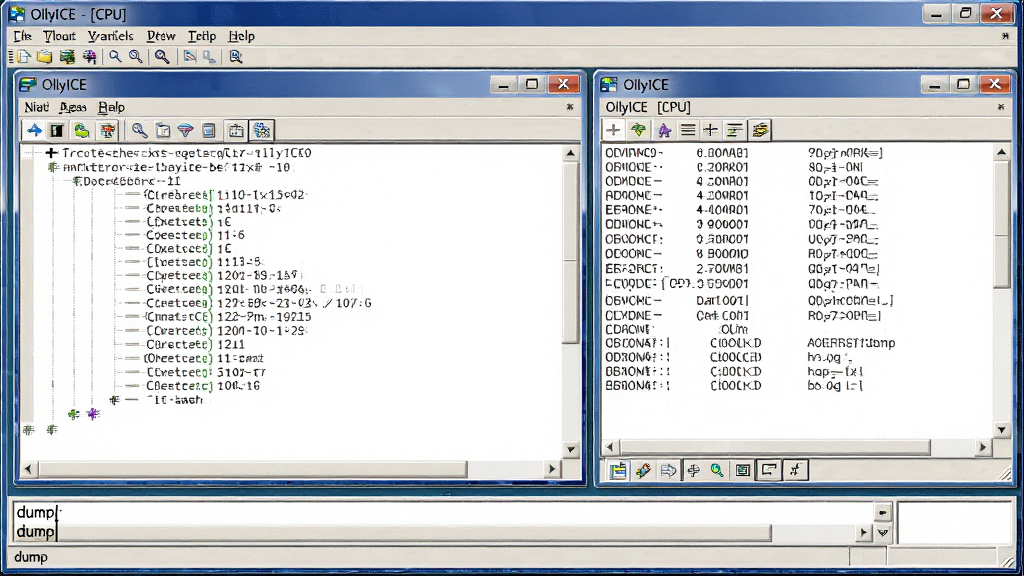1024x576 pixels.
Task: Open the 'Varriels' menu in main menu bar
Action: 110,36
